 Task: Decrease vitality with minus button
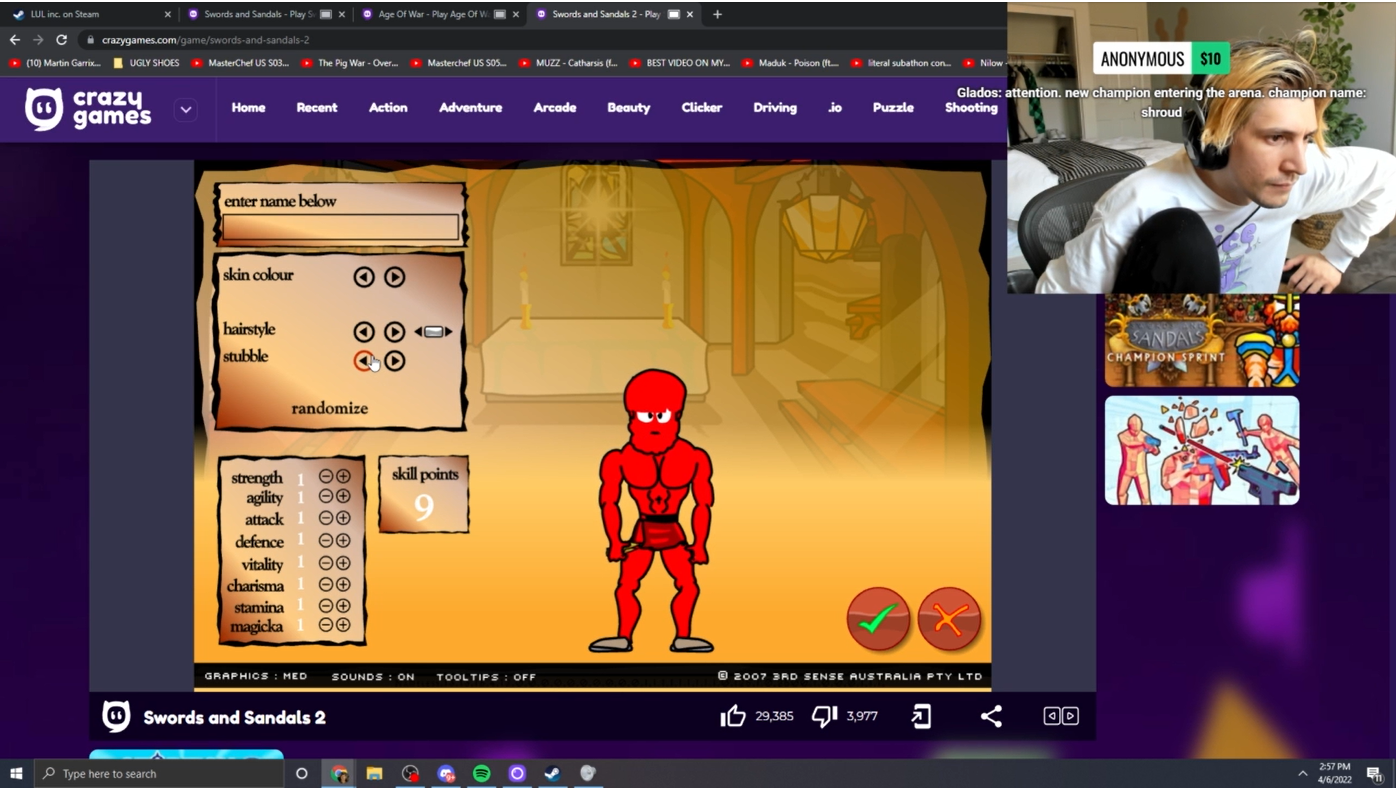point(326,562)
